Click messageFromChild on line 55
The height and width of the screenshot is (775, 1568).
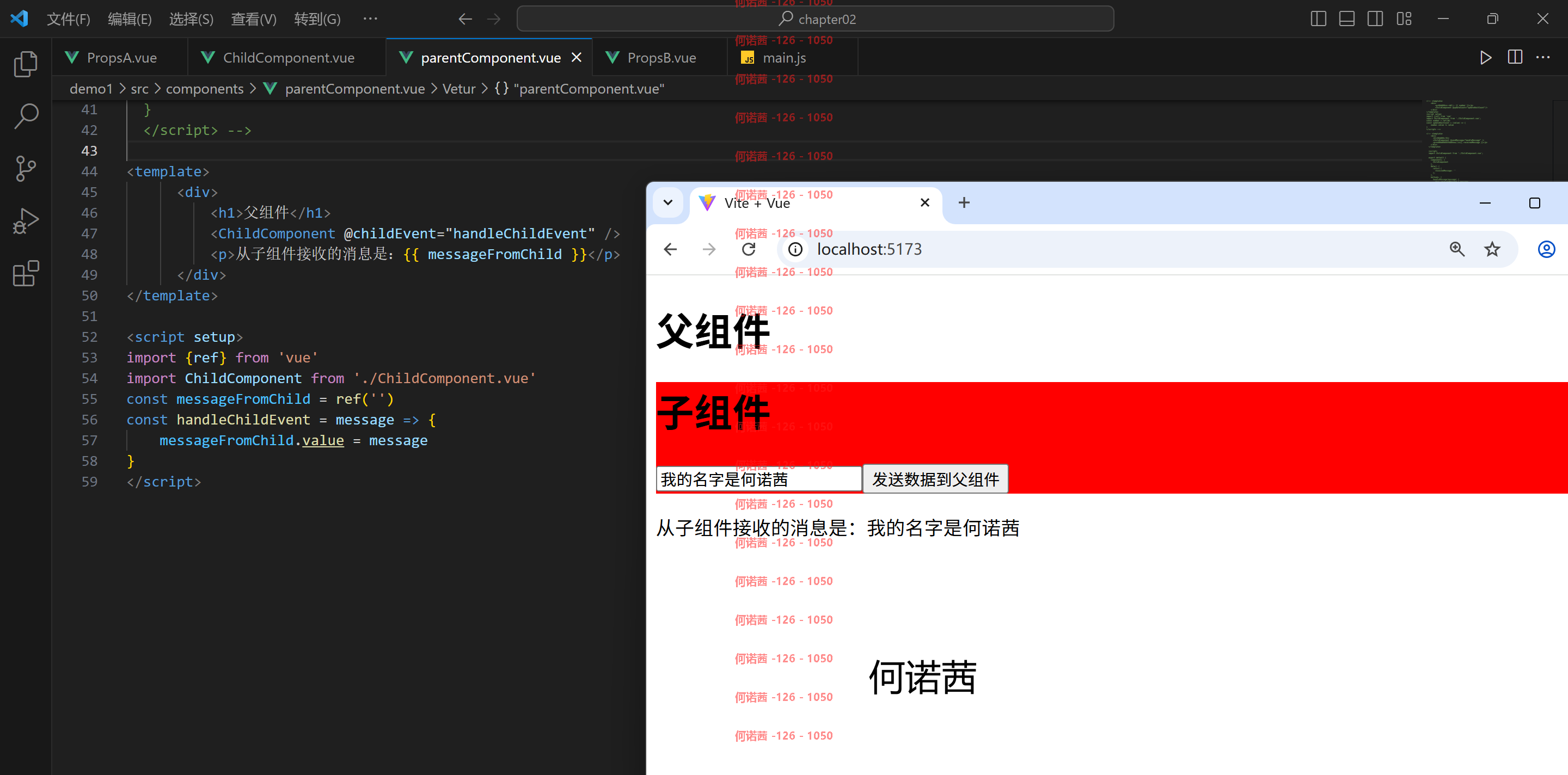pos(243,399)
